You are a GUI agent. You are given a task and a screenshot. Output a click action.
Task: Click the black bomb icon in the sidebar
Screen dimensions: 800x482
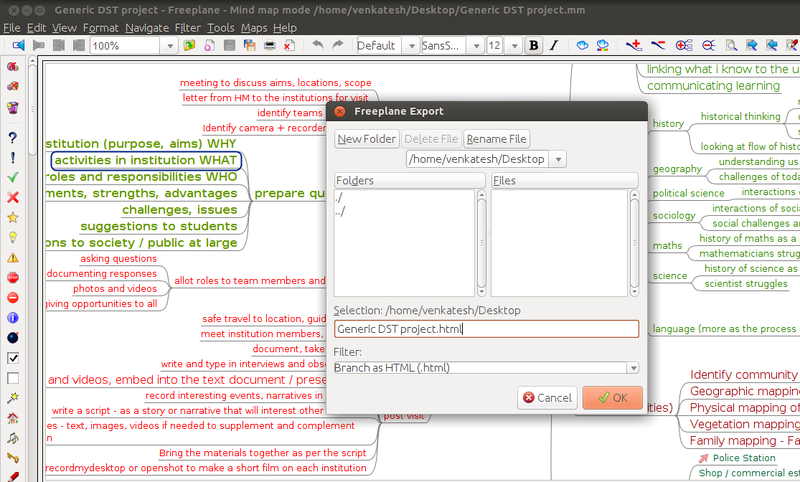(13, 338)
